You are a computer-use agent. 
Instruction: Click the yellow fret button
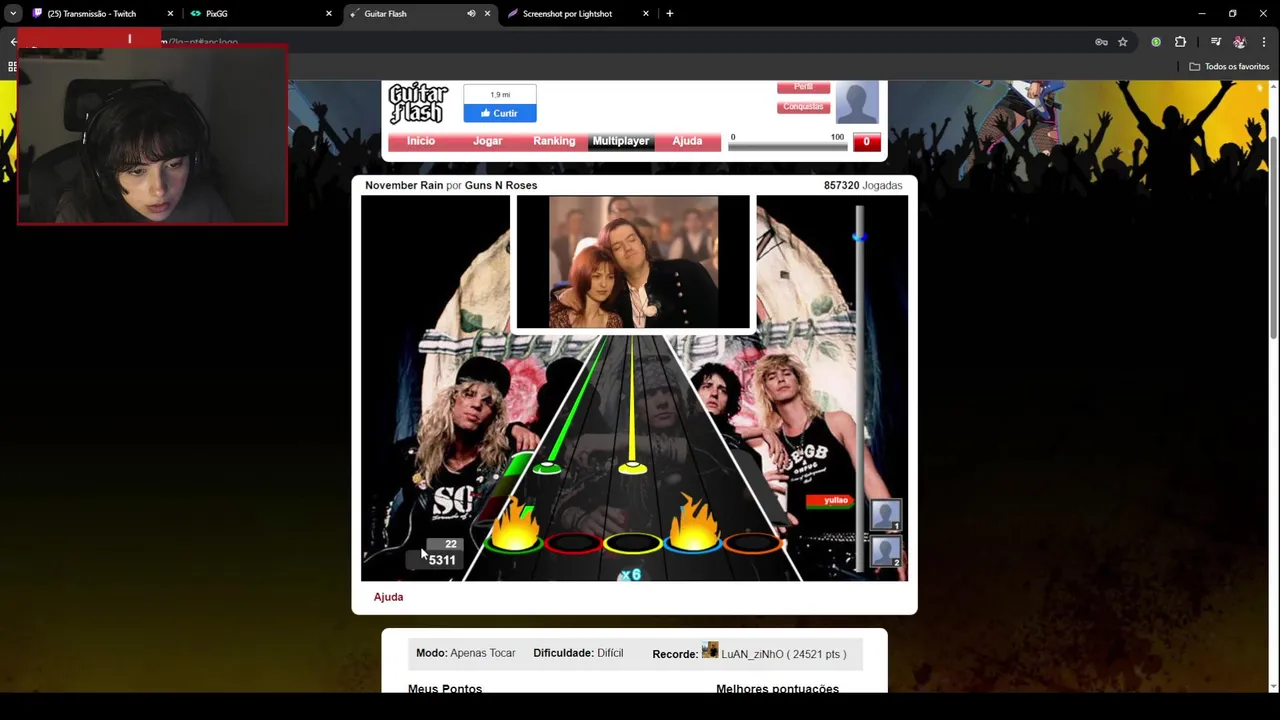632,544
